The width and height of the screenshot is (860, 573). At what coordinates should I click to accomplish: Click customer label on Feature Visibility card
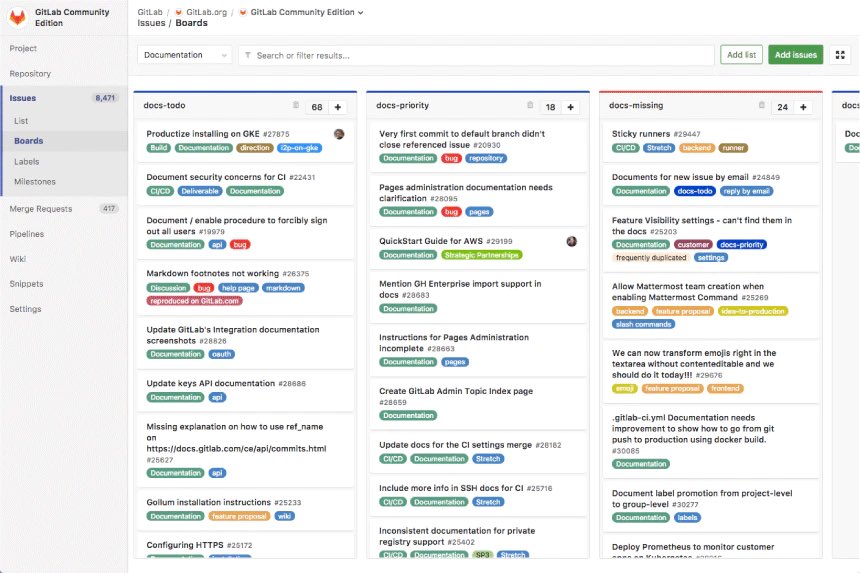[693, 245]
